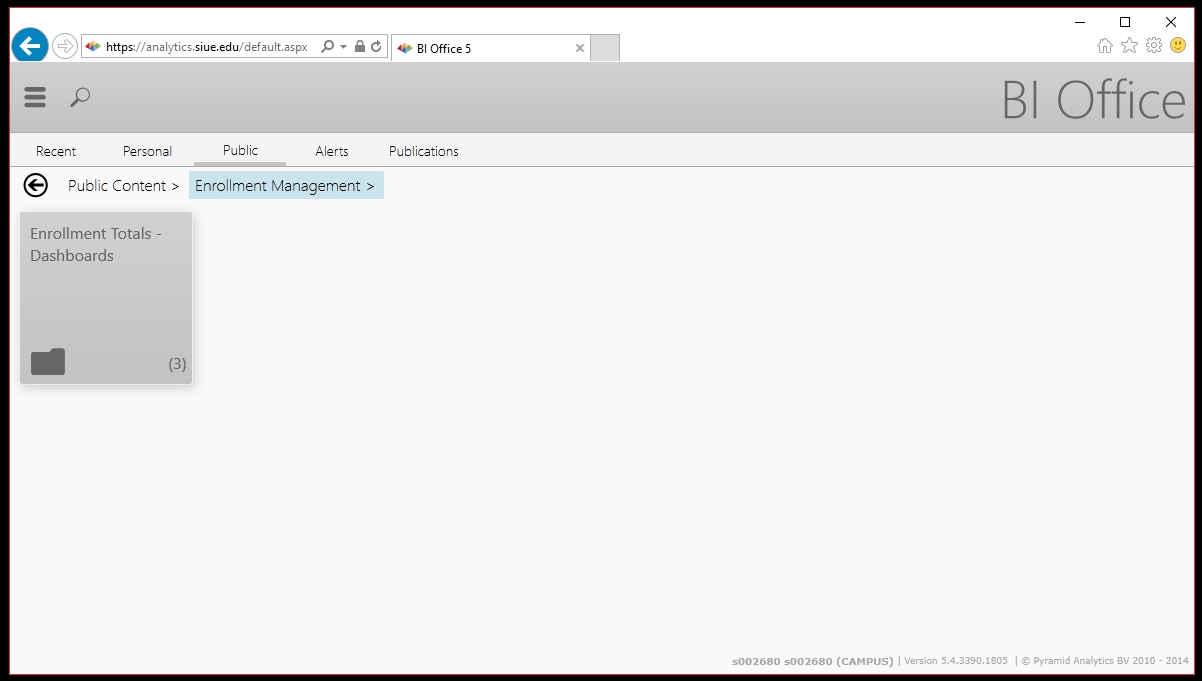Refresh the page with reload icon
This screenshot has height=681, width=1202.
376,47
